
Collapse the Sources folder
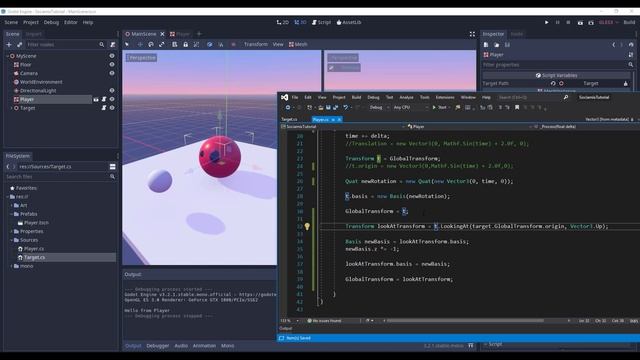click(x=11, y=240)
